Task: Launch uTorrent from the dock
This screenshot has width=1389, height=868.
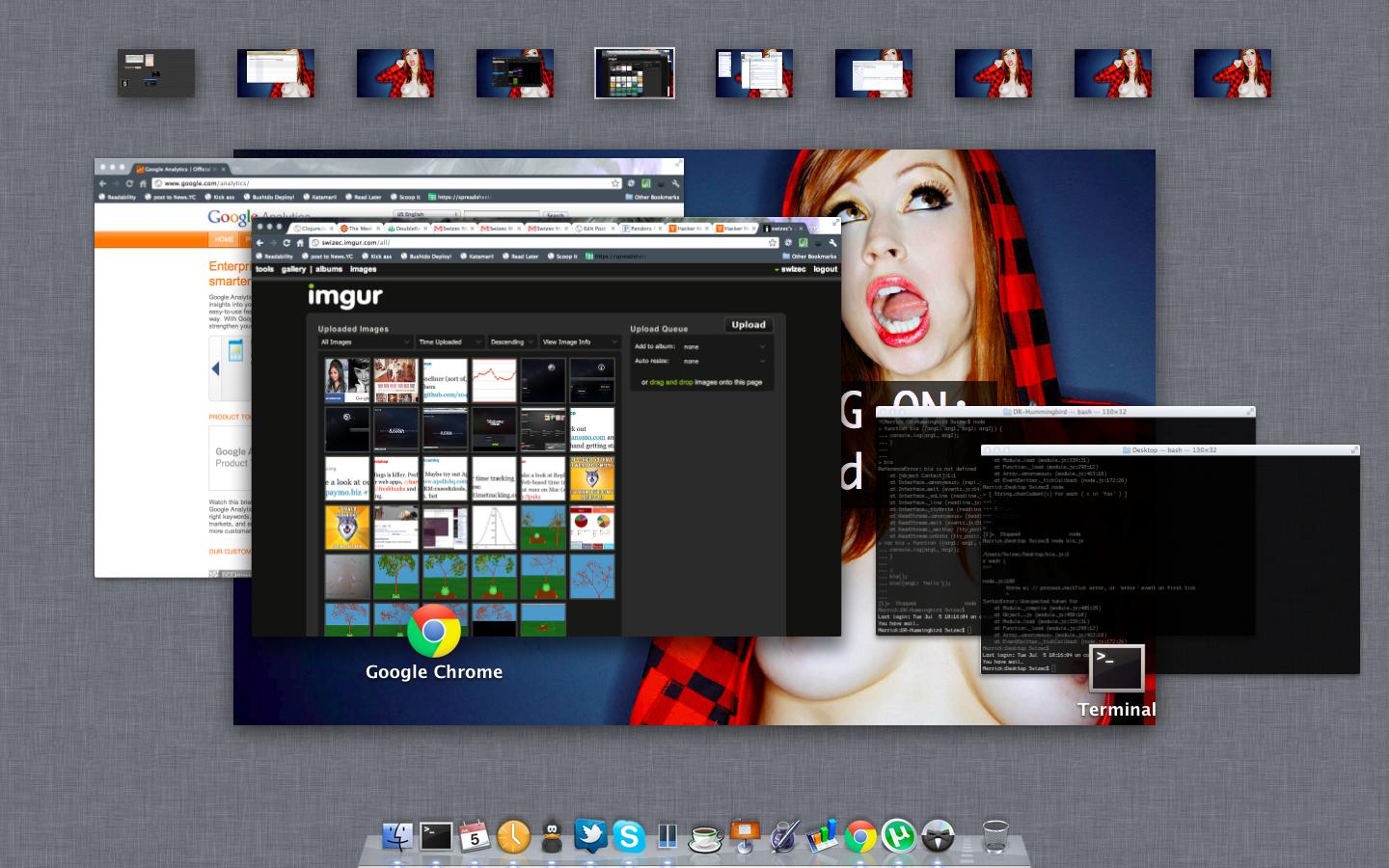Action: click(899, 835)
